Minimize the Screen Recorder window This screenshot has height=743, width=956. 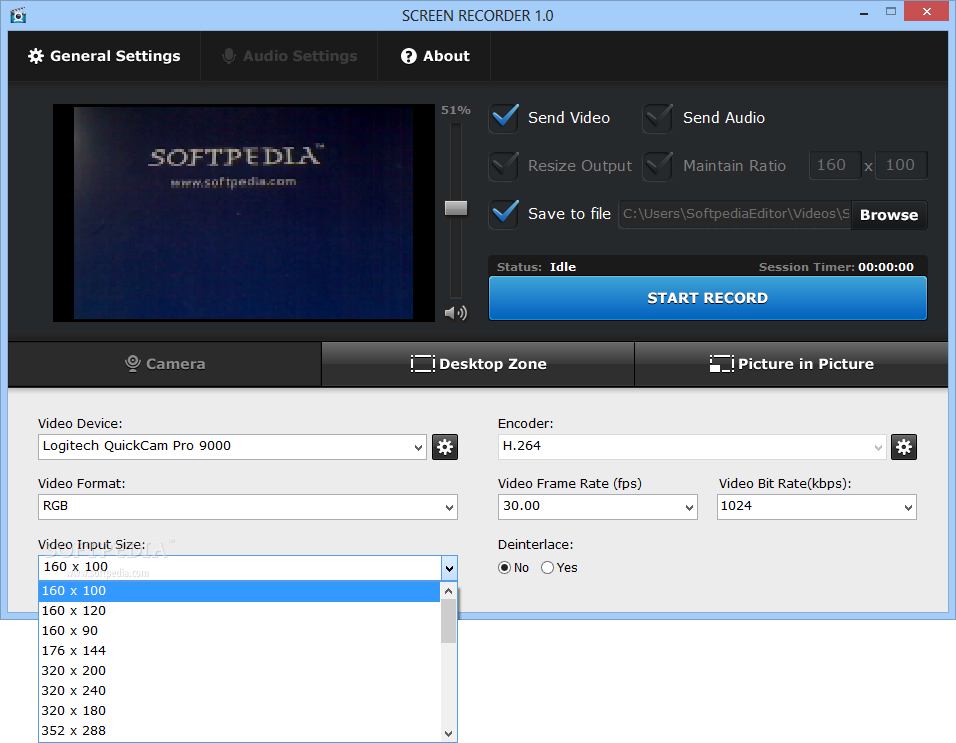tap(864, 12)
